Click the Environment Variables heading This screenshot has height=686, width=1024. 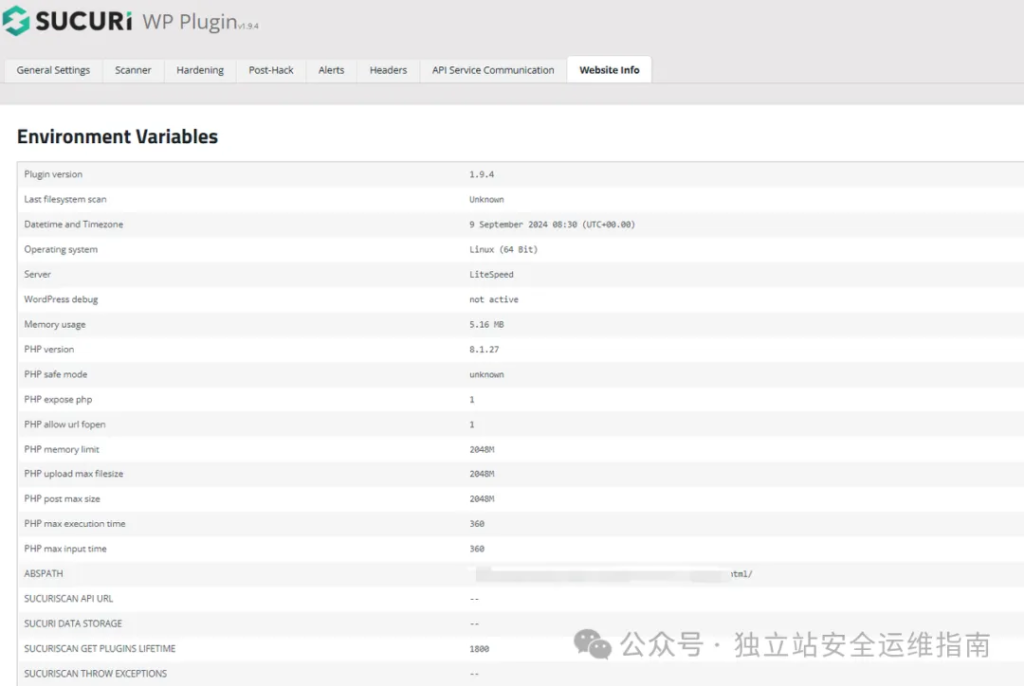tap(118, 137)
